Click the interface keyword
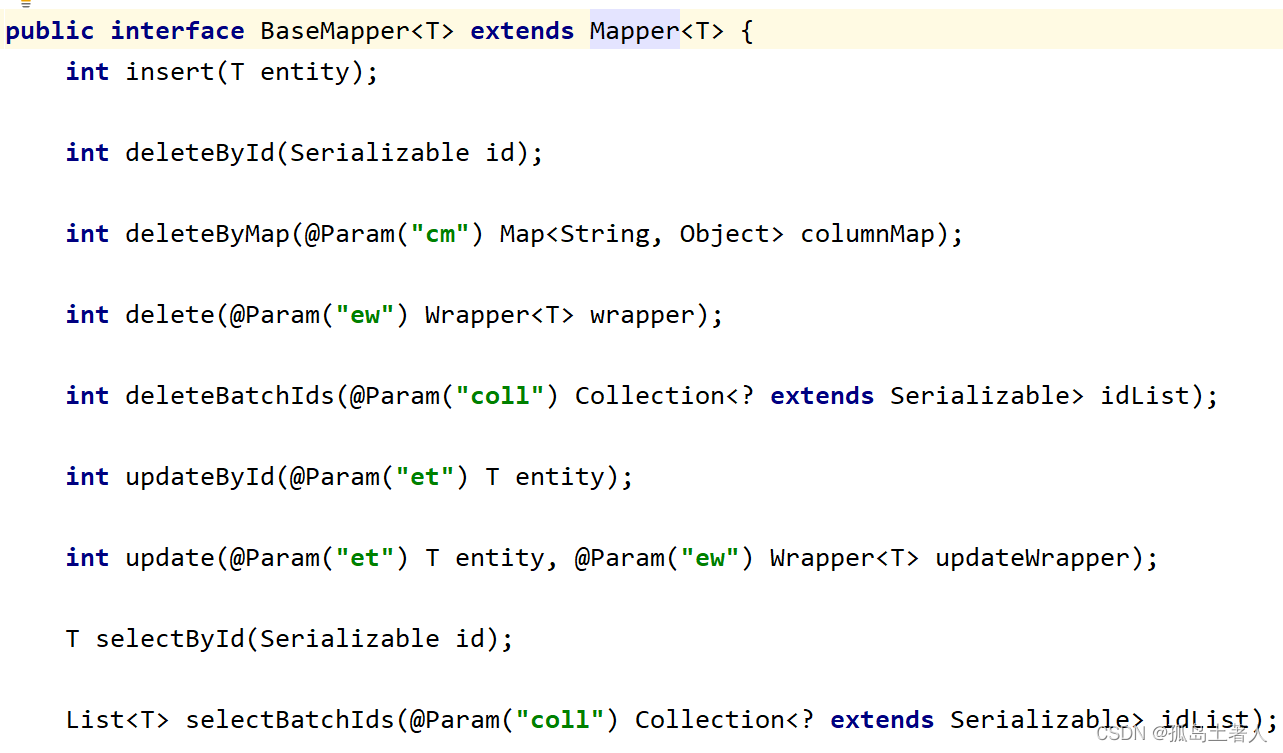1283x753 pixels. pyautogui.click(x=177, y=31)
